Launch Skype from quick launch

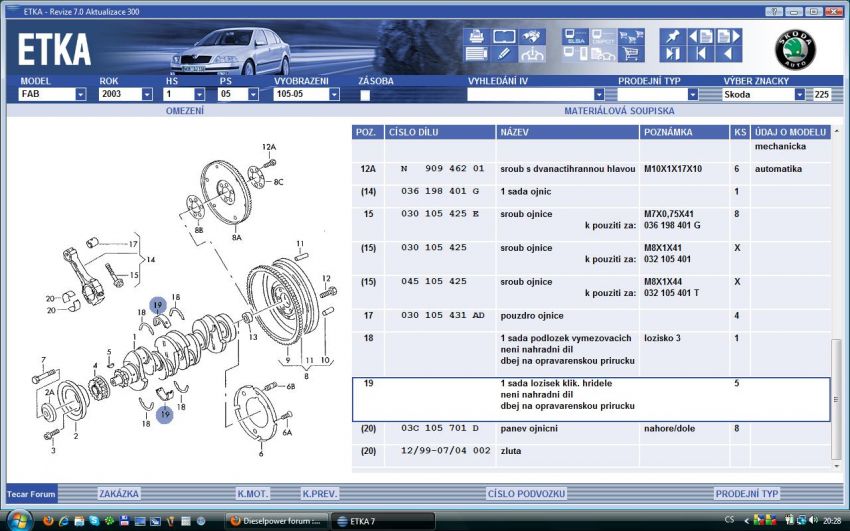94,521
